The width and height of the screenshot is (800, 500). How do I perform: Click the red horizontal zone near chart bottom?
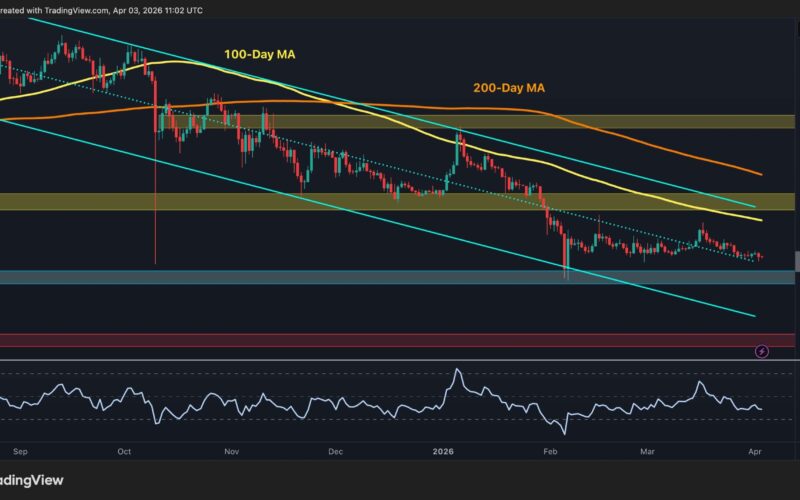click(x=400, y=340)
